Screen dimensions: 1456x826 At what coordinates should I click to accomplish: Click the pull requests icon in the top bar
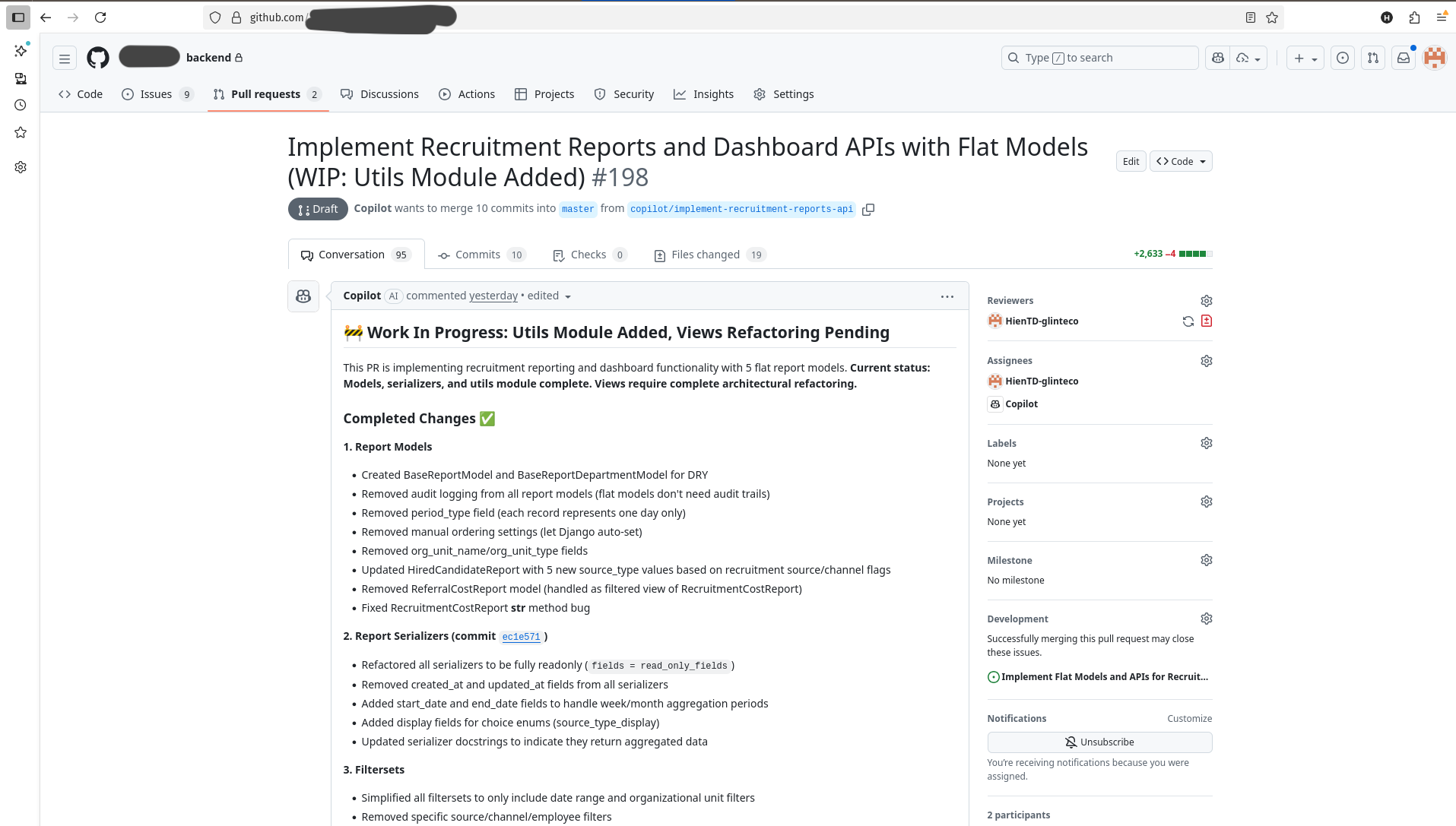pos(1372,58)
